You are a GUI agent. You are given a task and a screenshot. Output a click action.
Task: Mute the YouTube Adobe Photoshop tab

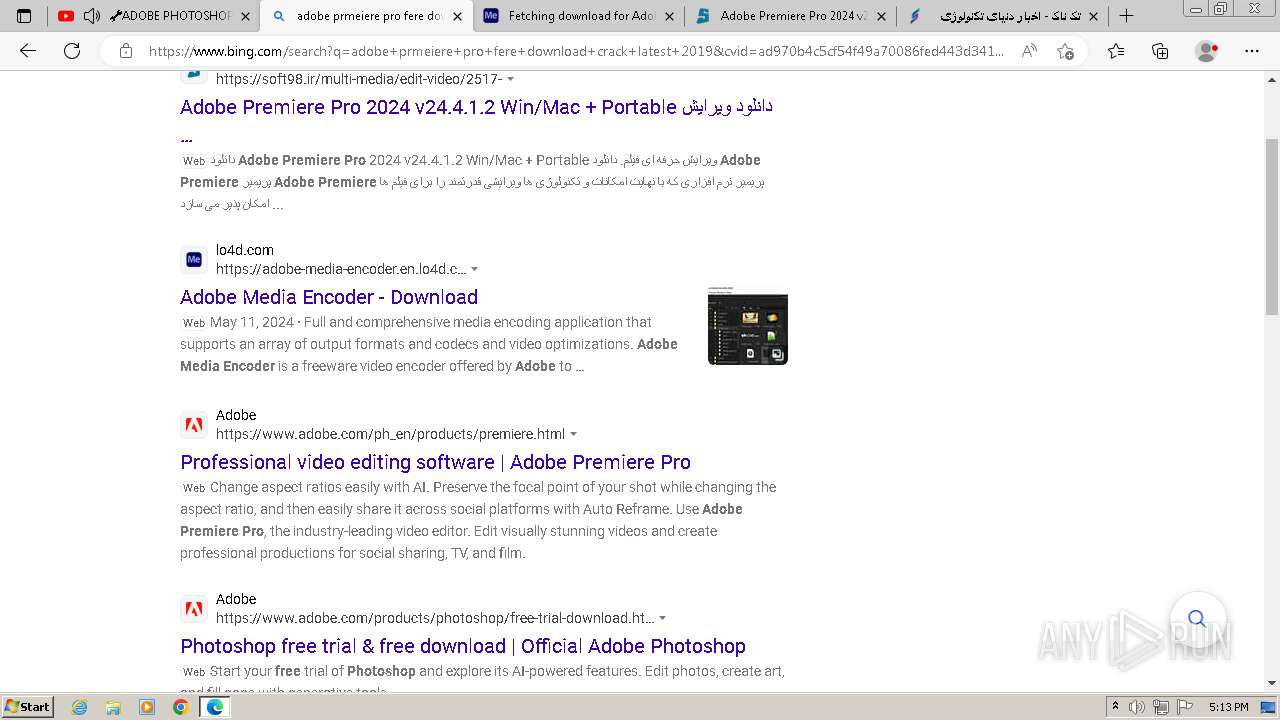point(91,16)
